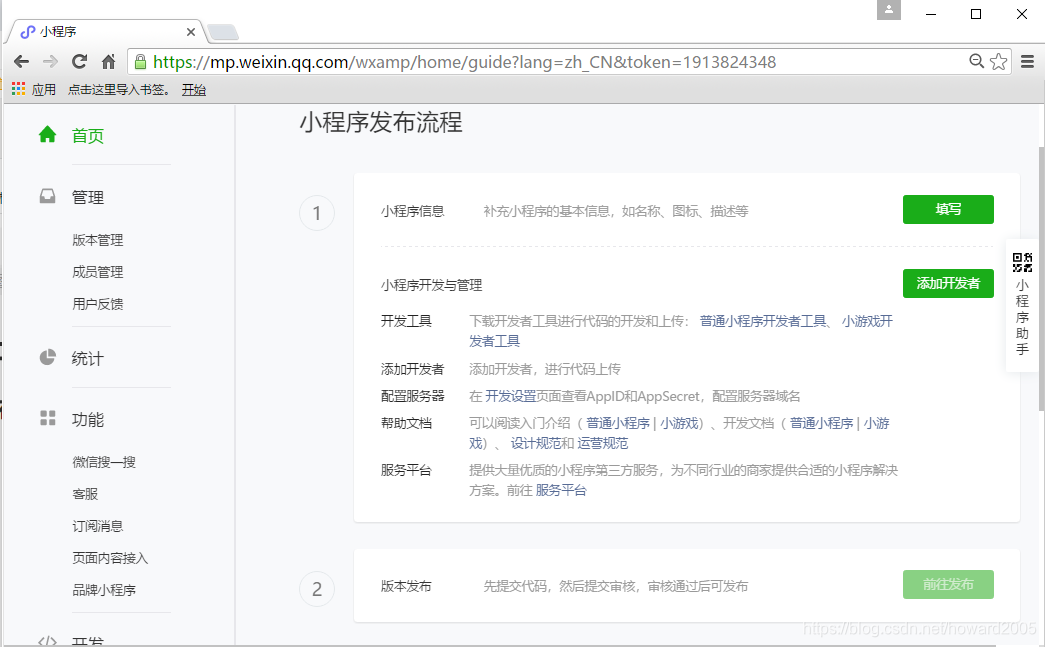
Task: Open 微信搜一搜 in sidebar
Action: pyautogui.click(x=104, y=462)
